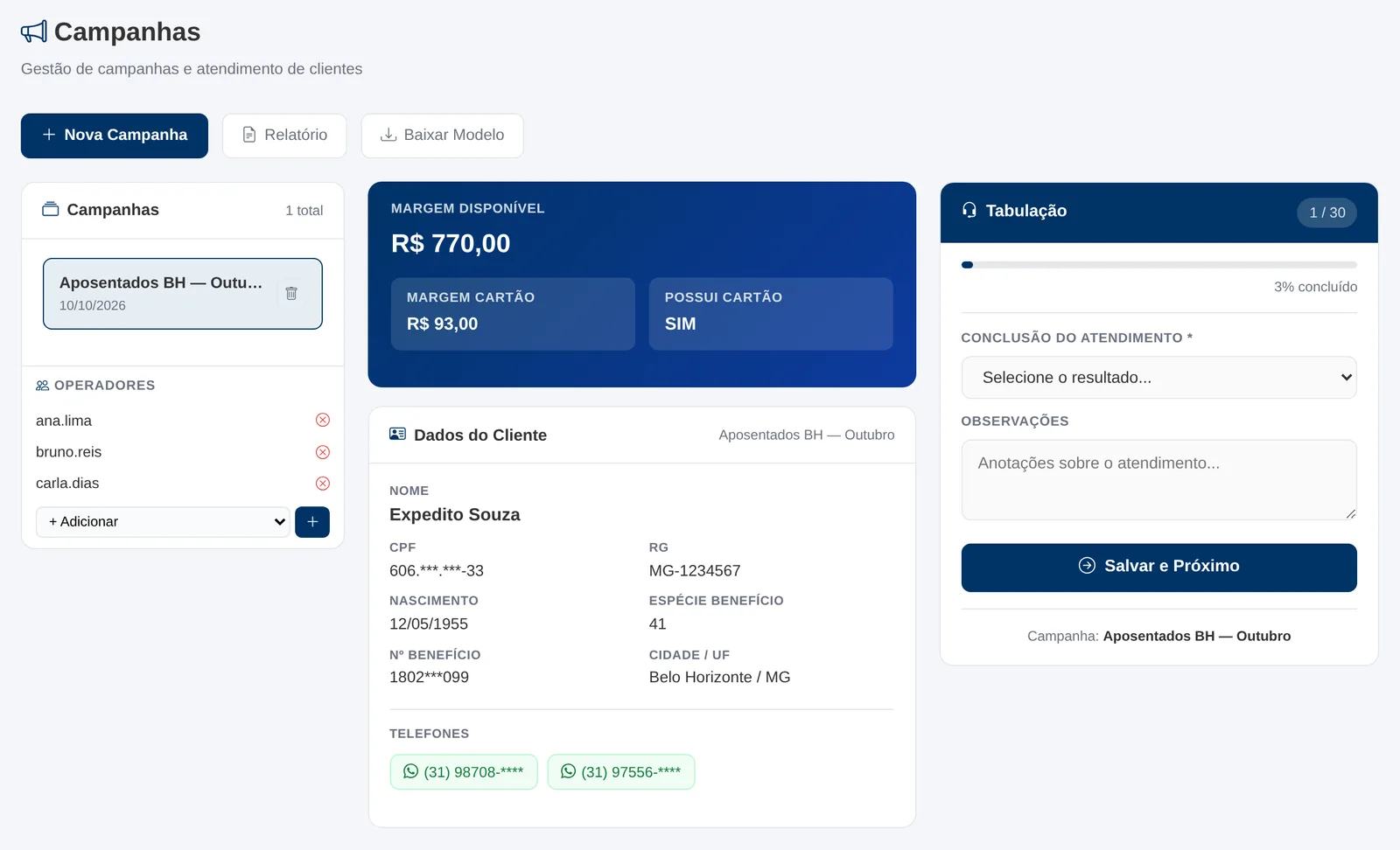
Task: Click the client name Expedito Souza
Action: pyautogui.click(x=455, y=515)
